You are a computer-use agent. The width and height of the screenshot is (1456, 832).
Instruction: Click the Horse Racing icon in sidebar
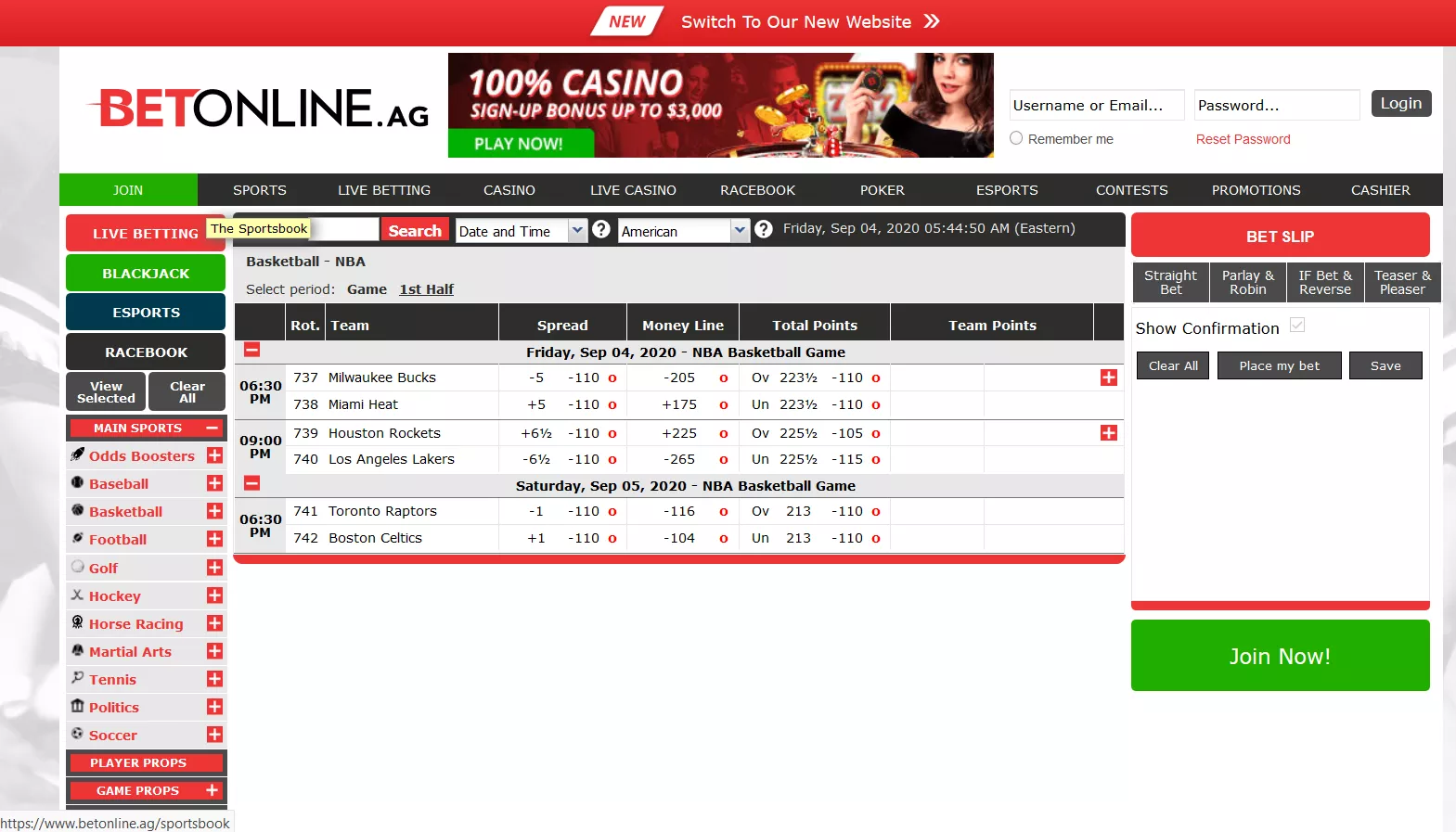click(x=78, y=622)
